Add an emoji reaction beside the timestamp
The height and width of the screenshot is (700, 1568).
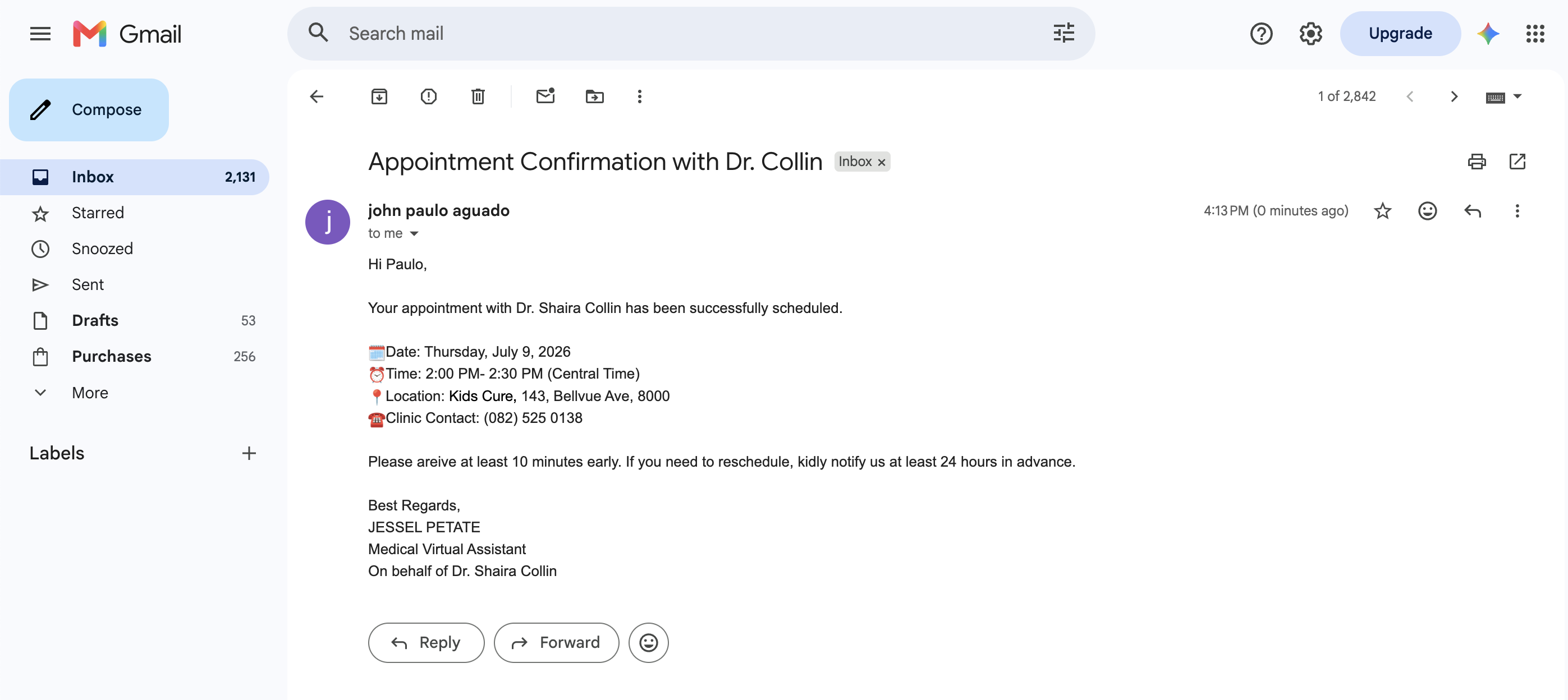[x=1427, y=210]
